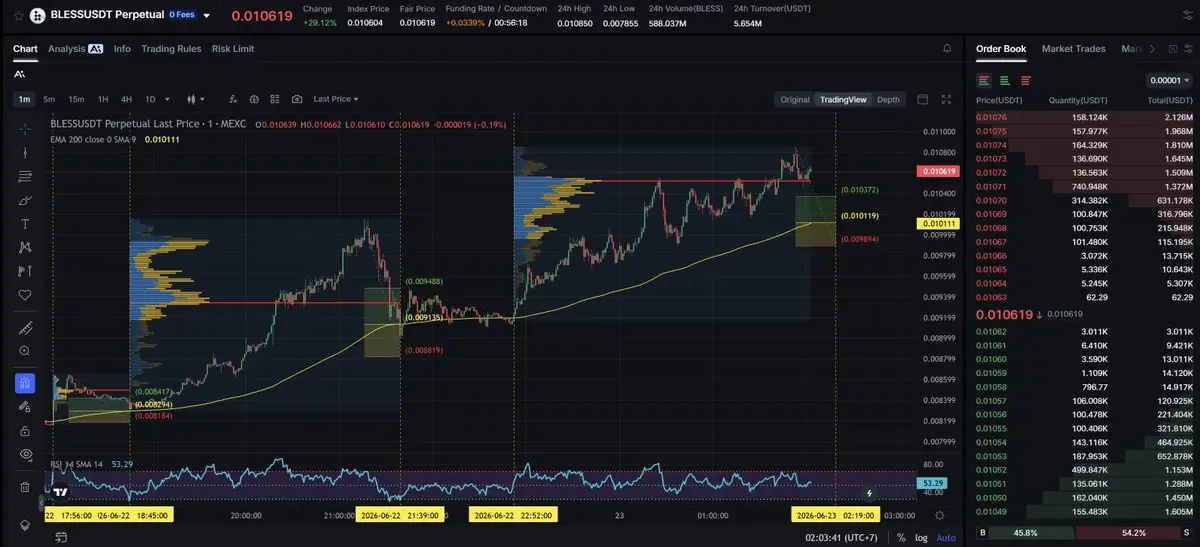
Task: Remove drawings with trash icon
Action: tap(25, 487)
